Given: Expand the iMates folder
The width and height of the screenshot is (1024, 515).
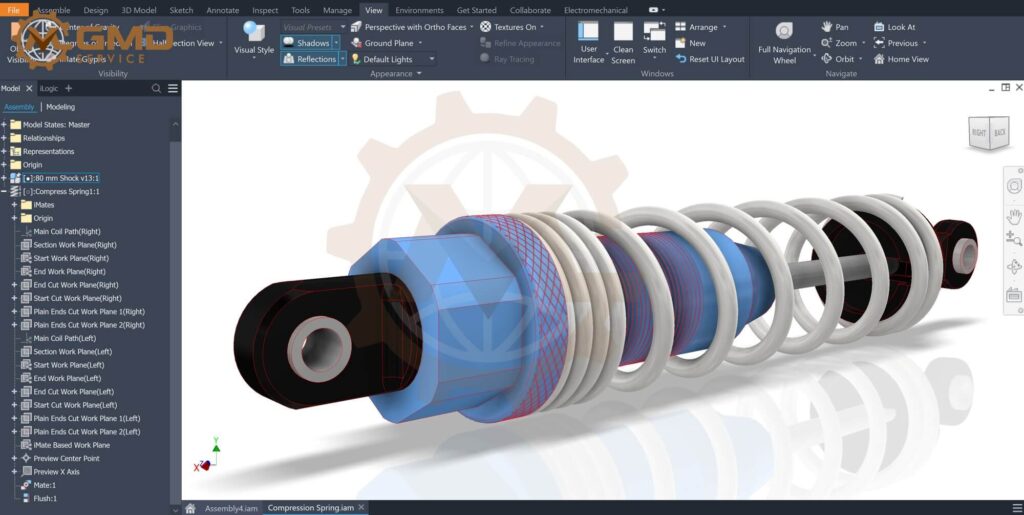Looking at the screenshot, I should [14, 205].
